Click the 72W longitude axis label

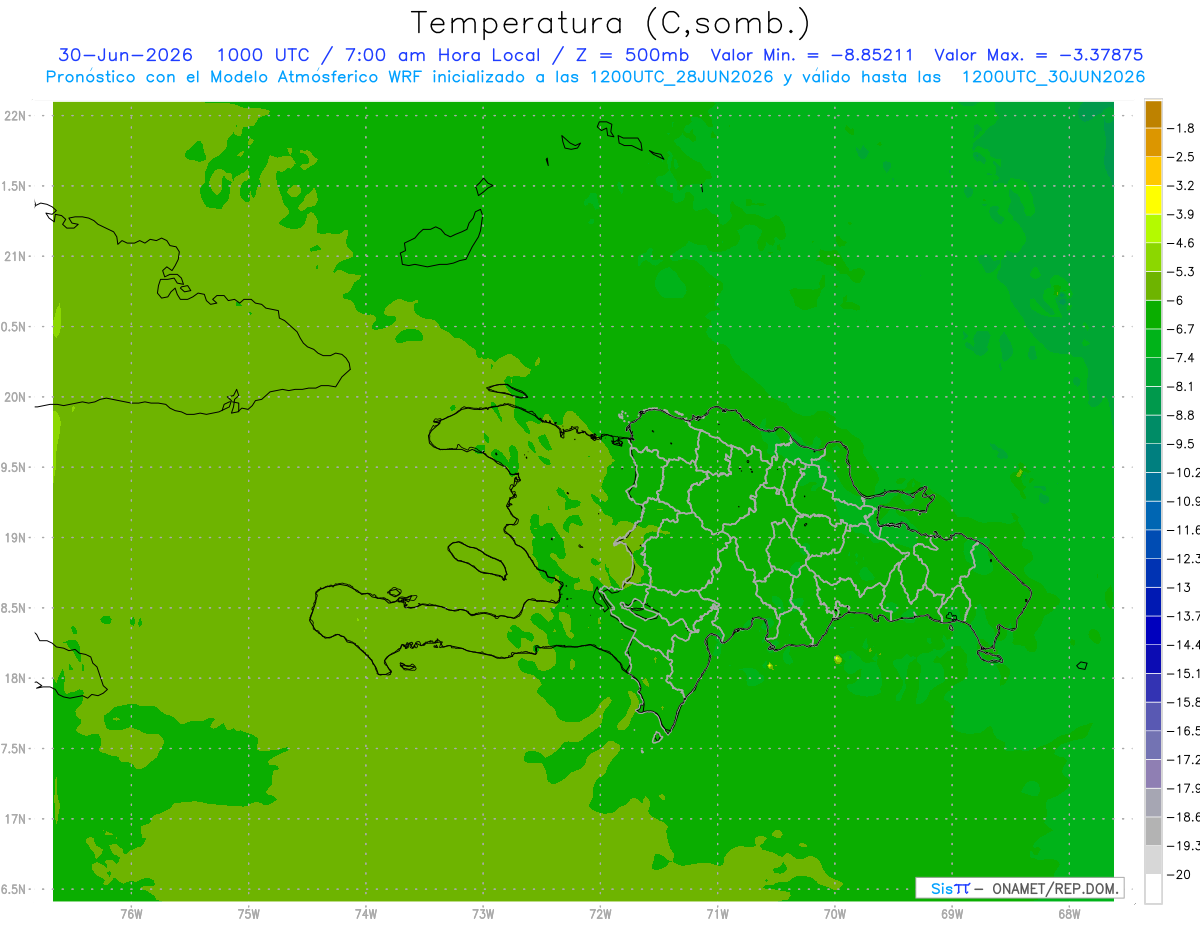[x=601, y=913]
